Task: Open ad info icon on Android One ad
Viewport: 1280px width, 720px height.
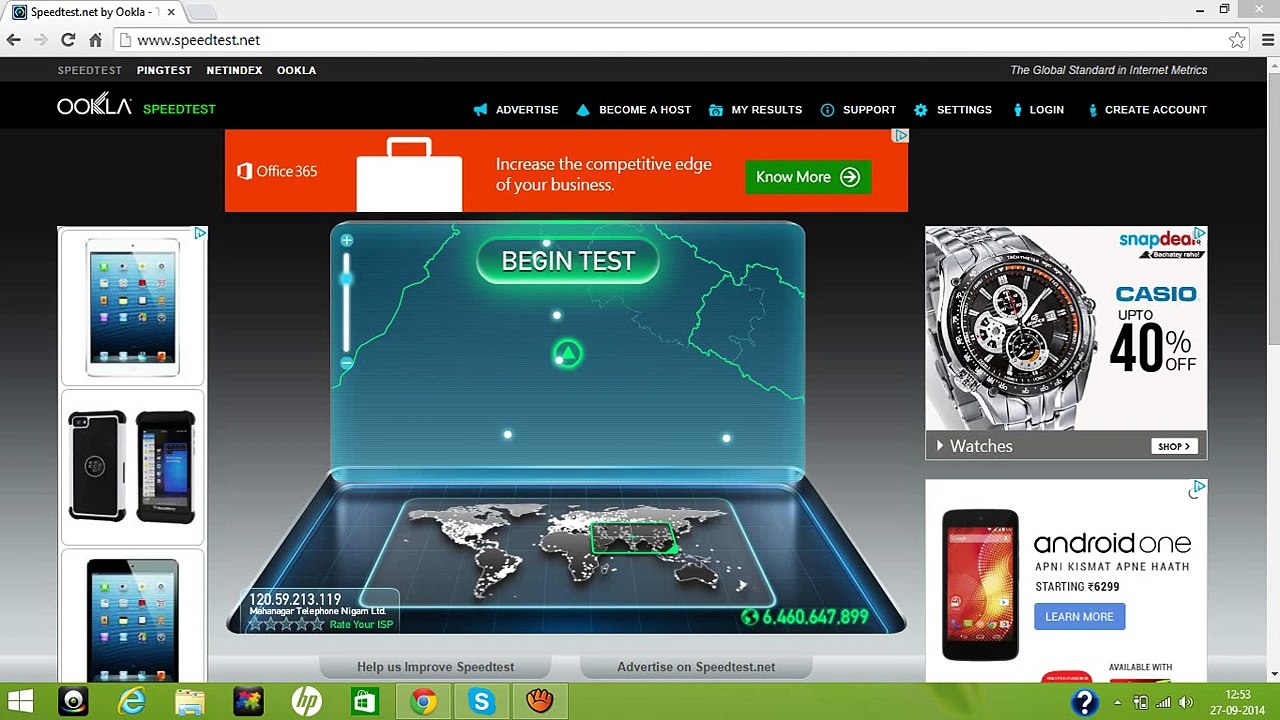Action: click(1198, 488)
